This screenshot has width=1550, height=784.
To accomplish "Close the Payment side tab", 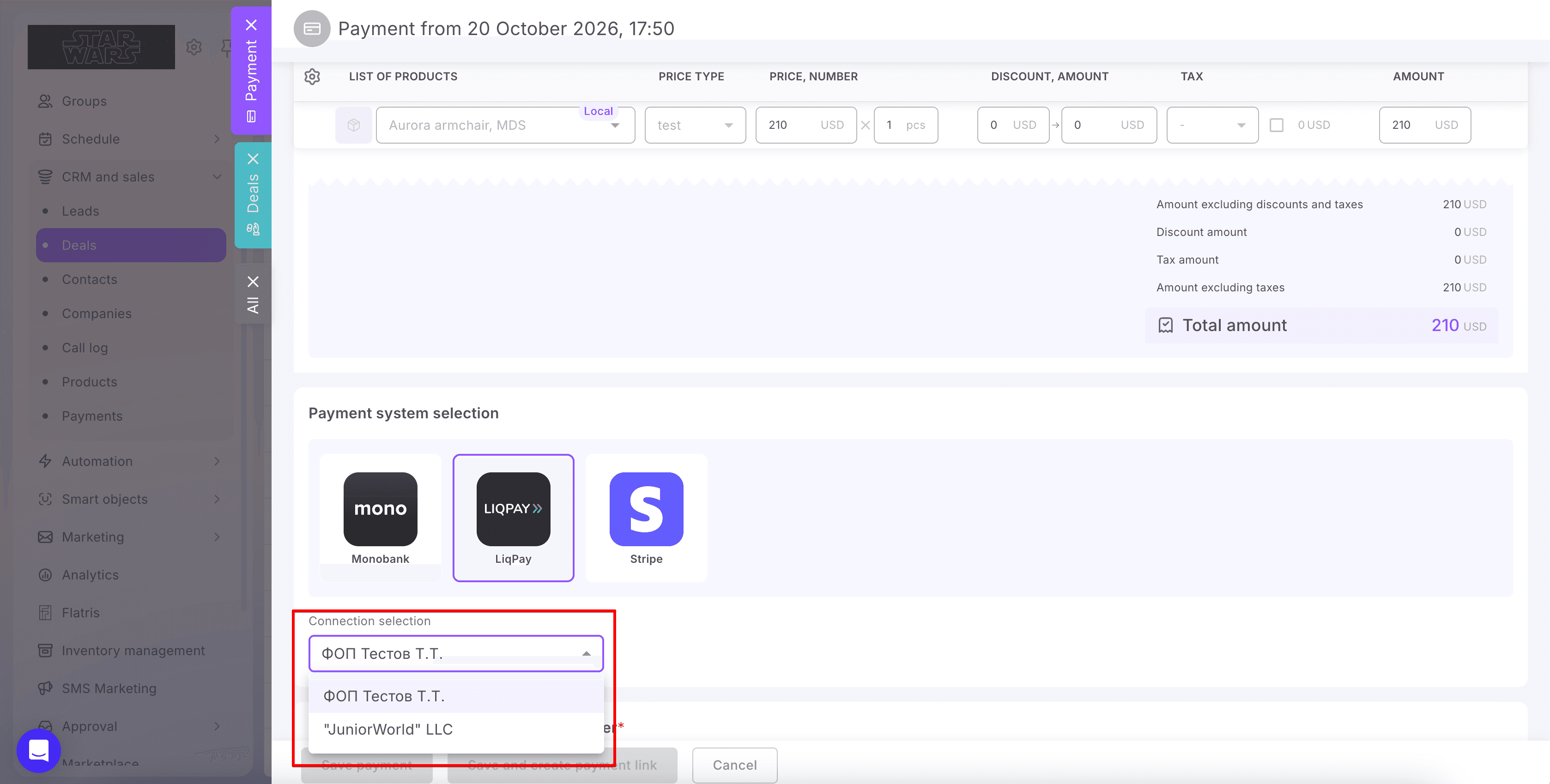I will 252,25.
